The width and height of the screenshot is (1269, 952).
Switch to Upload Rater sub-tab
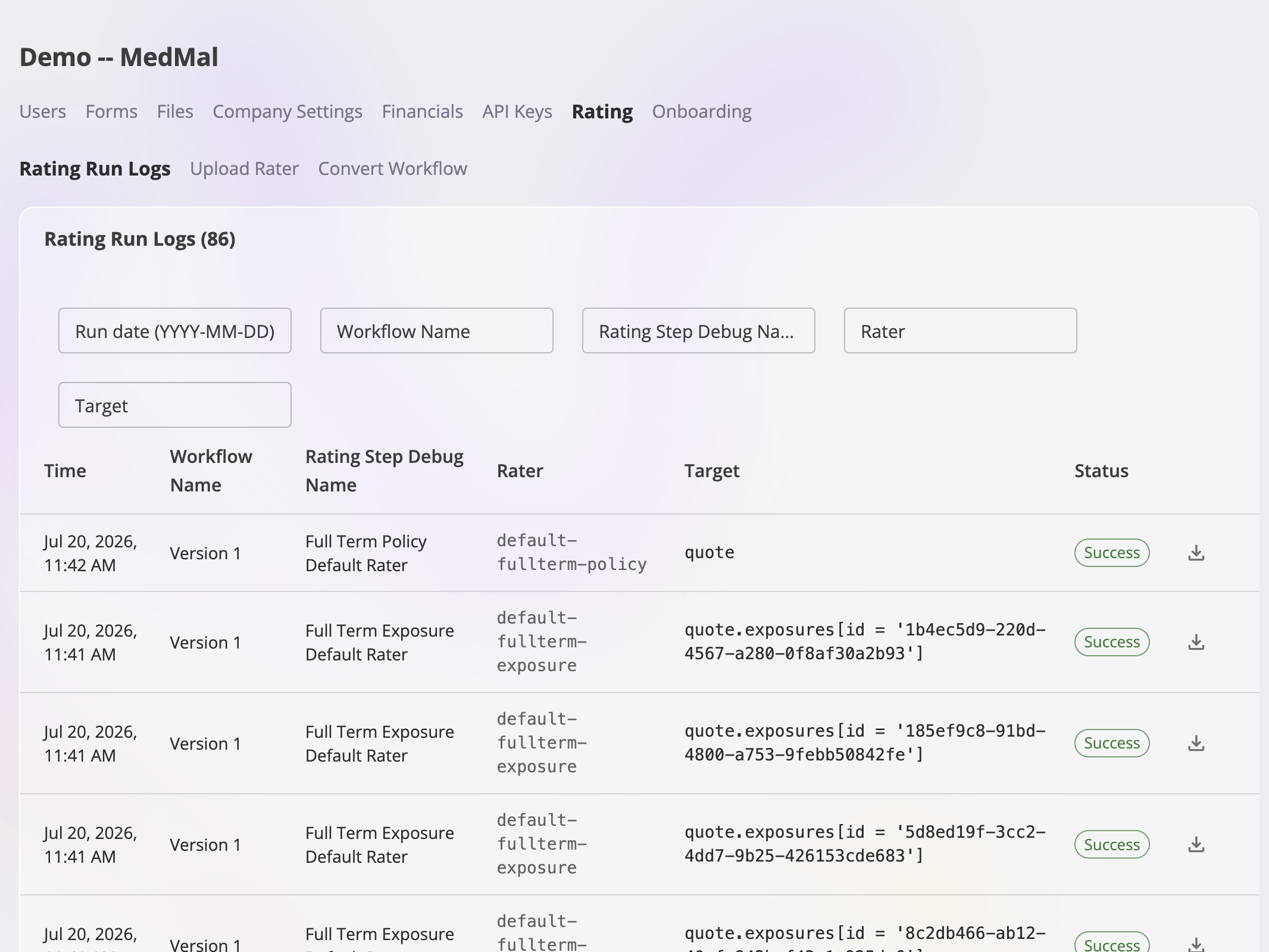tap(245, 168)
